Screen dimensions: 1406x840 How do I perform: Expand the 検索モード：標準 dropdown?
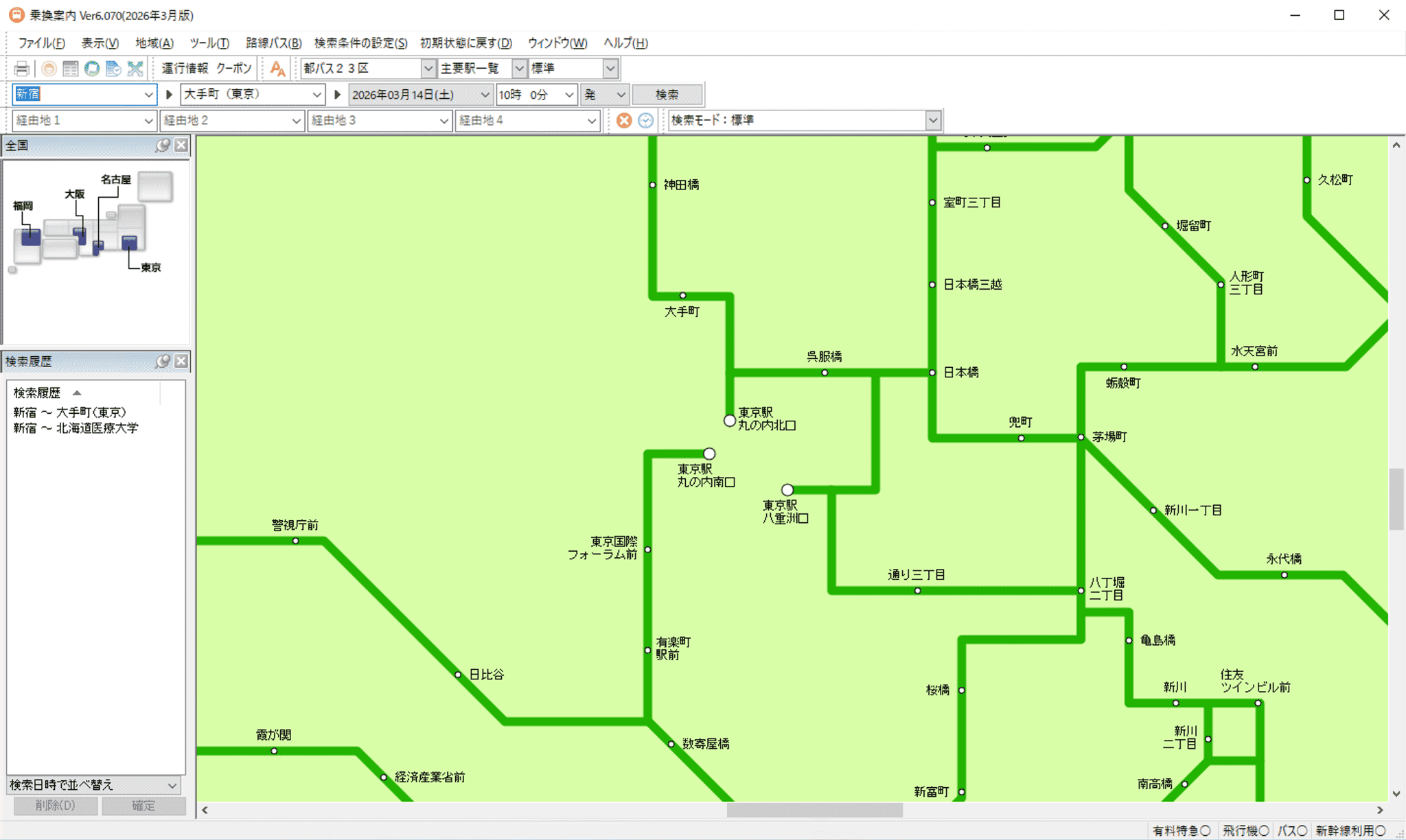tap(932, 121)
